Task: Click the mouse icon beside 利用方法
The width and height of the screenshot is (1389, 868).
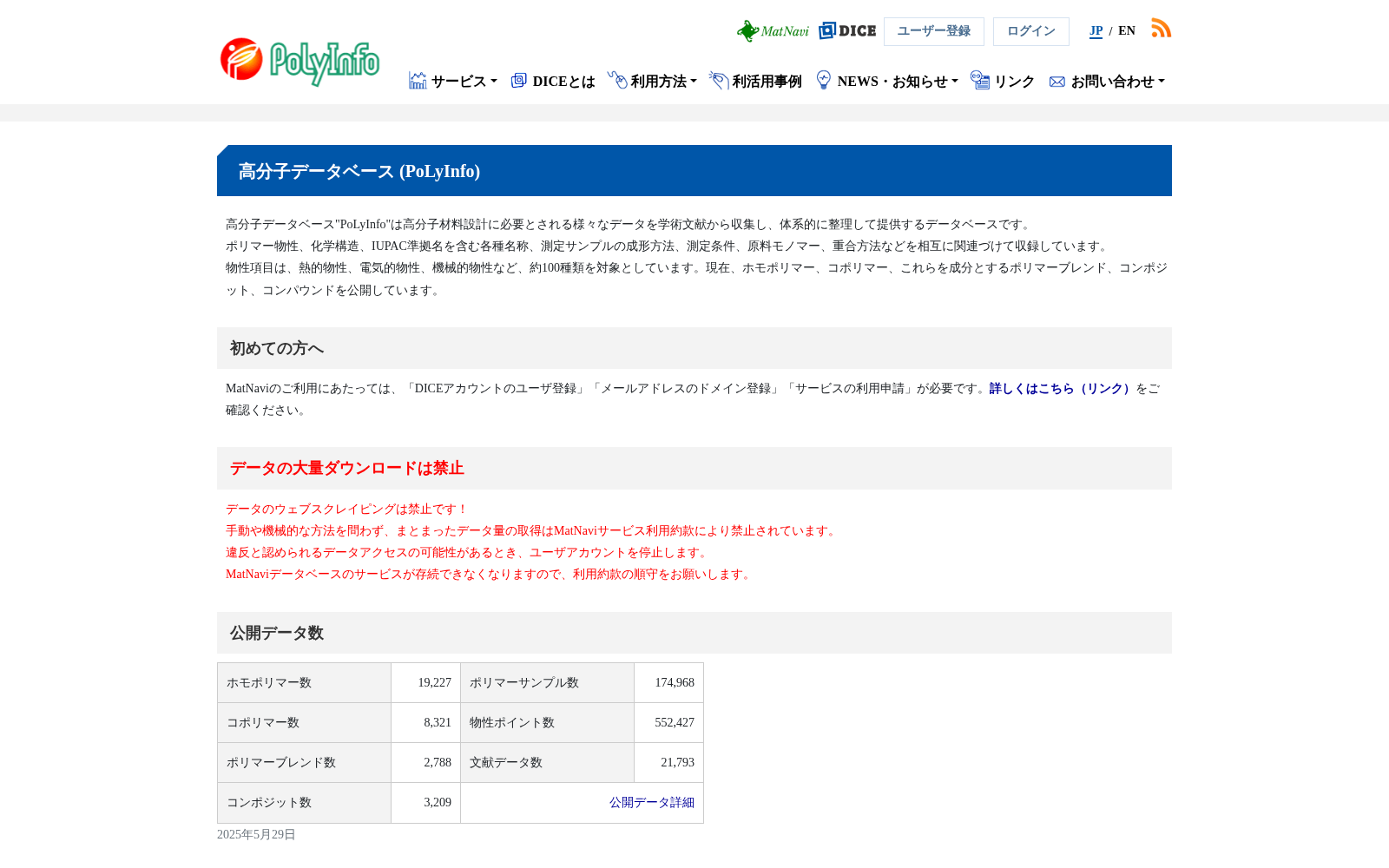Action: tap(617, 80)
